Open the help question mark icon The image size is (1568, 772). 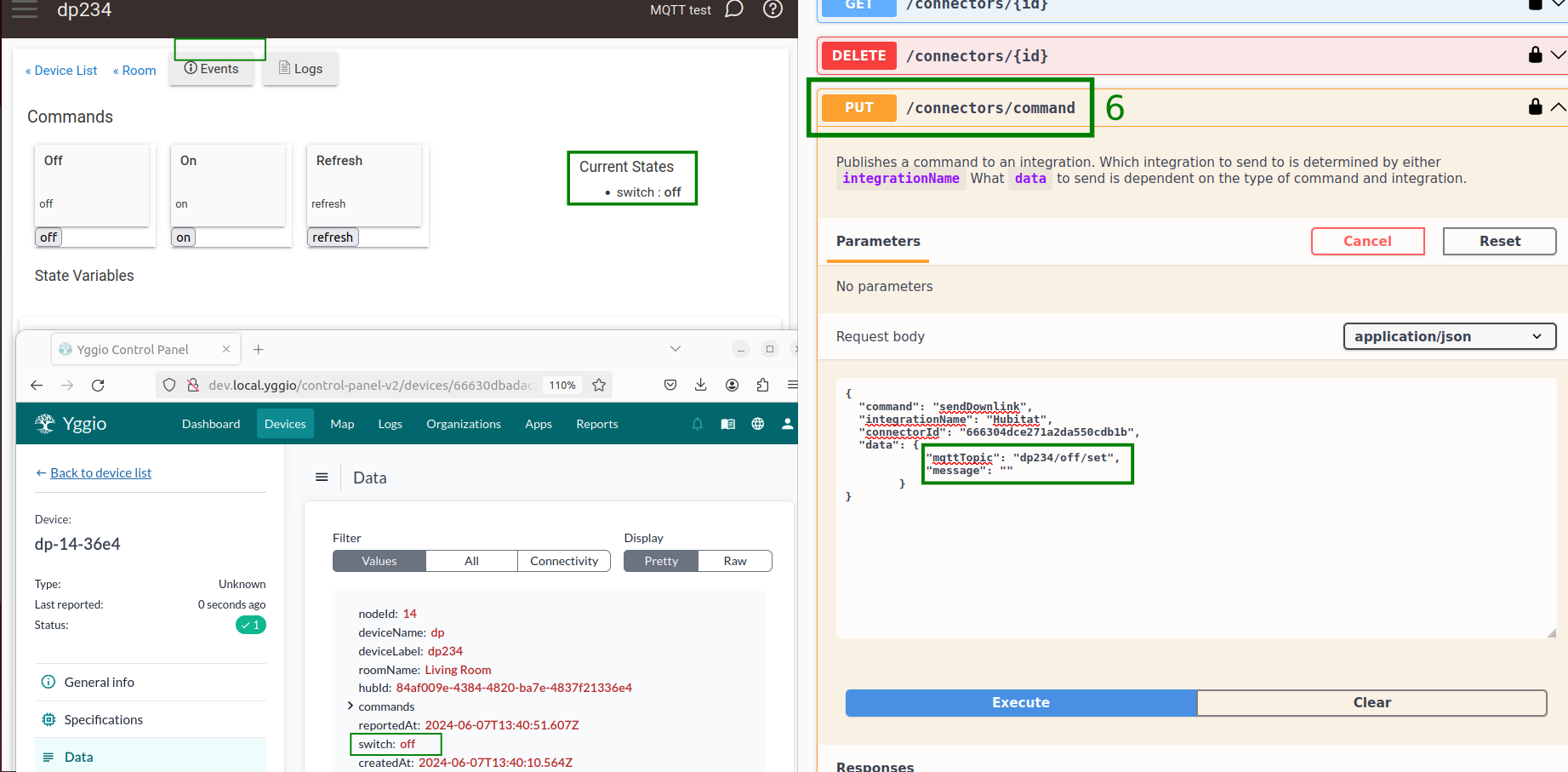click(773, 9)
